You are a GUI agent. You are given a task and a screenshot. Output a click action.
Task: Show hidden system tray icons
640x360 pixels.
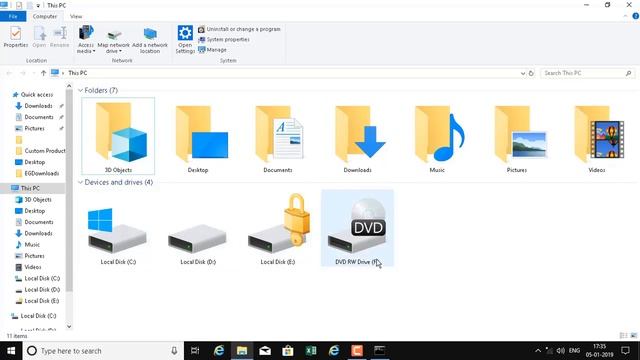(538, 351)
